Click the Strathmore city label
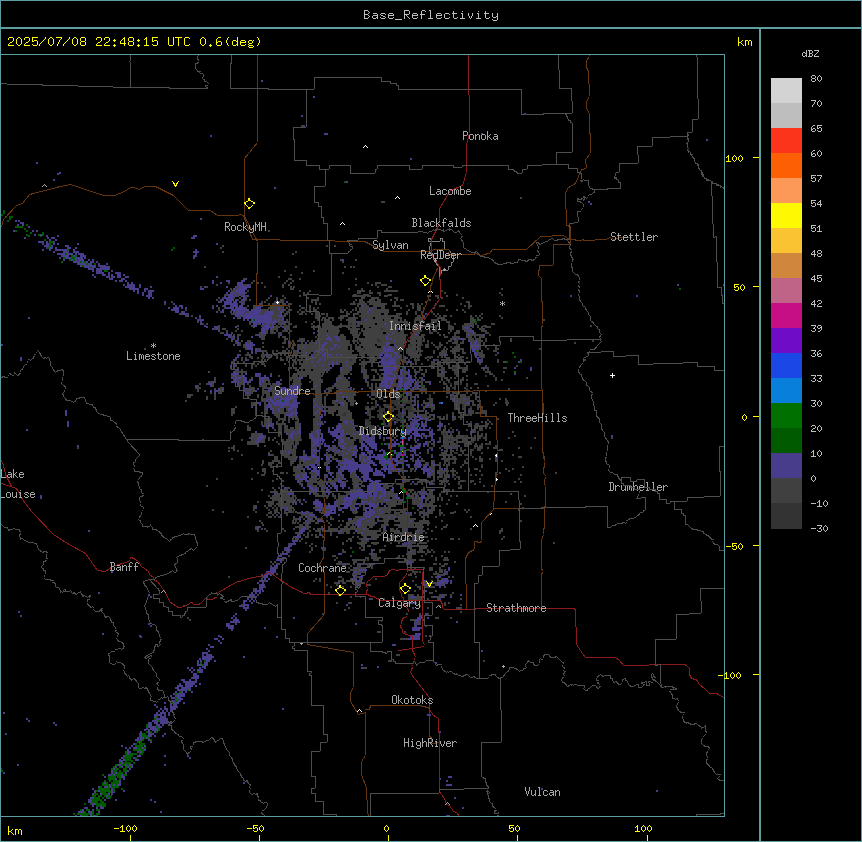 516,608
